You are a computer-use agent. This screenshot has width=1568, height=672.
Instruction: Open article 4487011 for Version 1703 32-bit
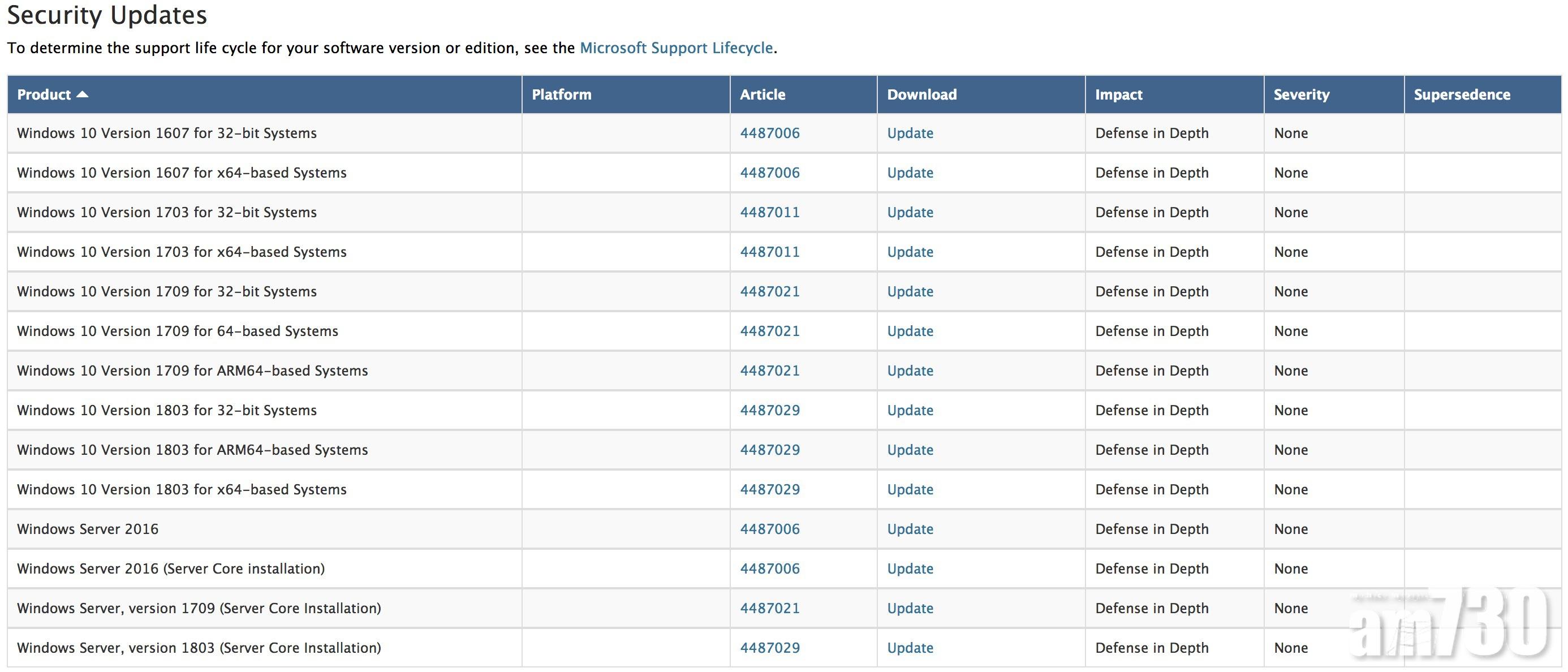pos(769,213)
